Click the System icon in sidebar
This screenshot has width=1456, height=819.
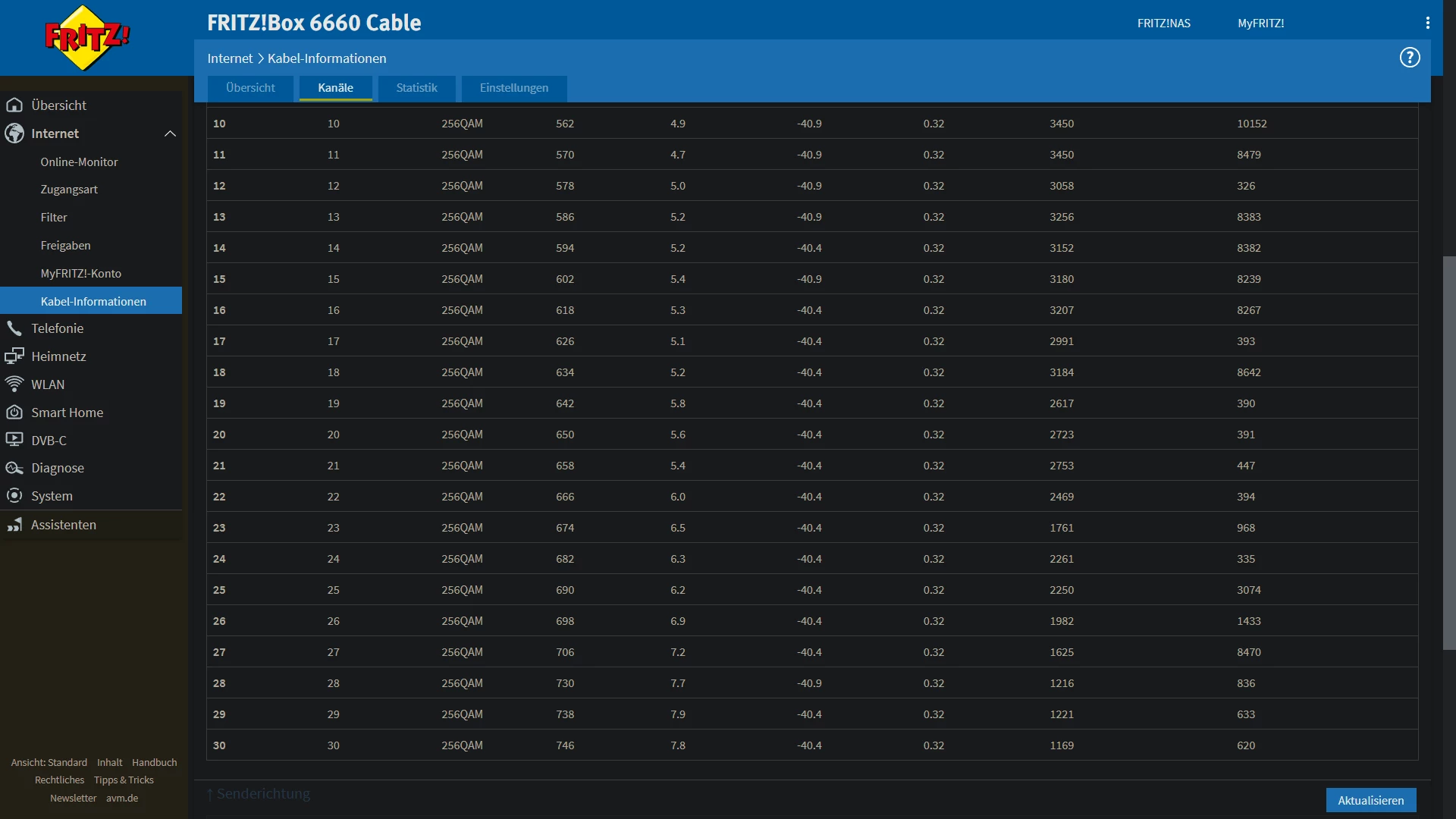coord(14,496)
